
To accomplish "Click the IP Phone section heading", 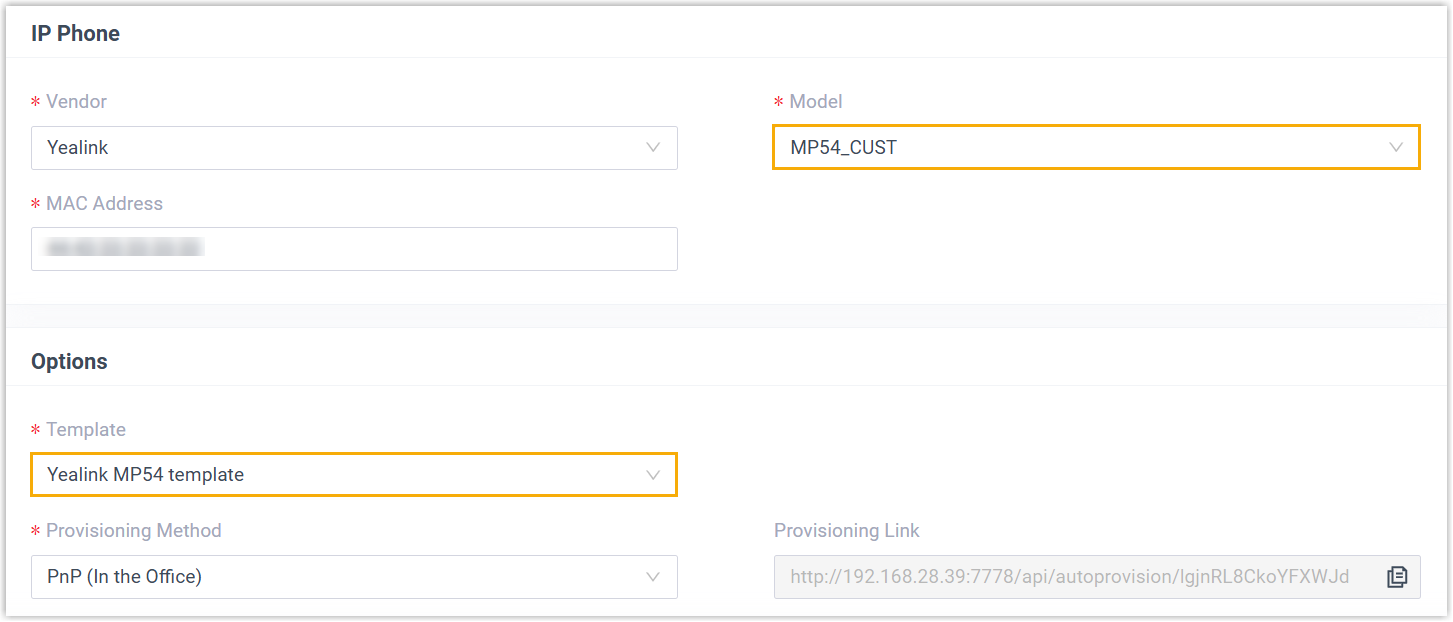I will (x=75, y=33).
